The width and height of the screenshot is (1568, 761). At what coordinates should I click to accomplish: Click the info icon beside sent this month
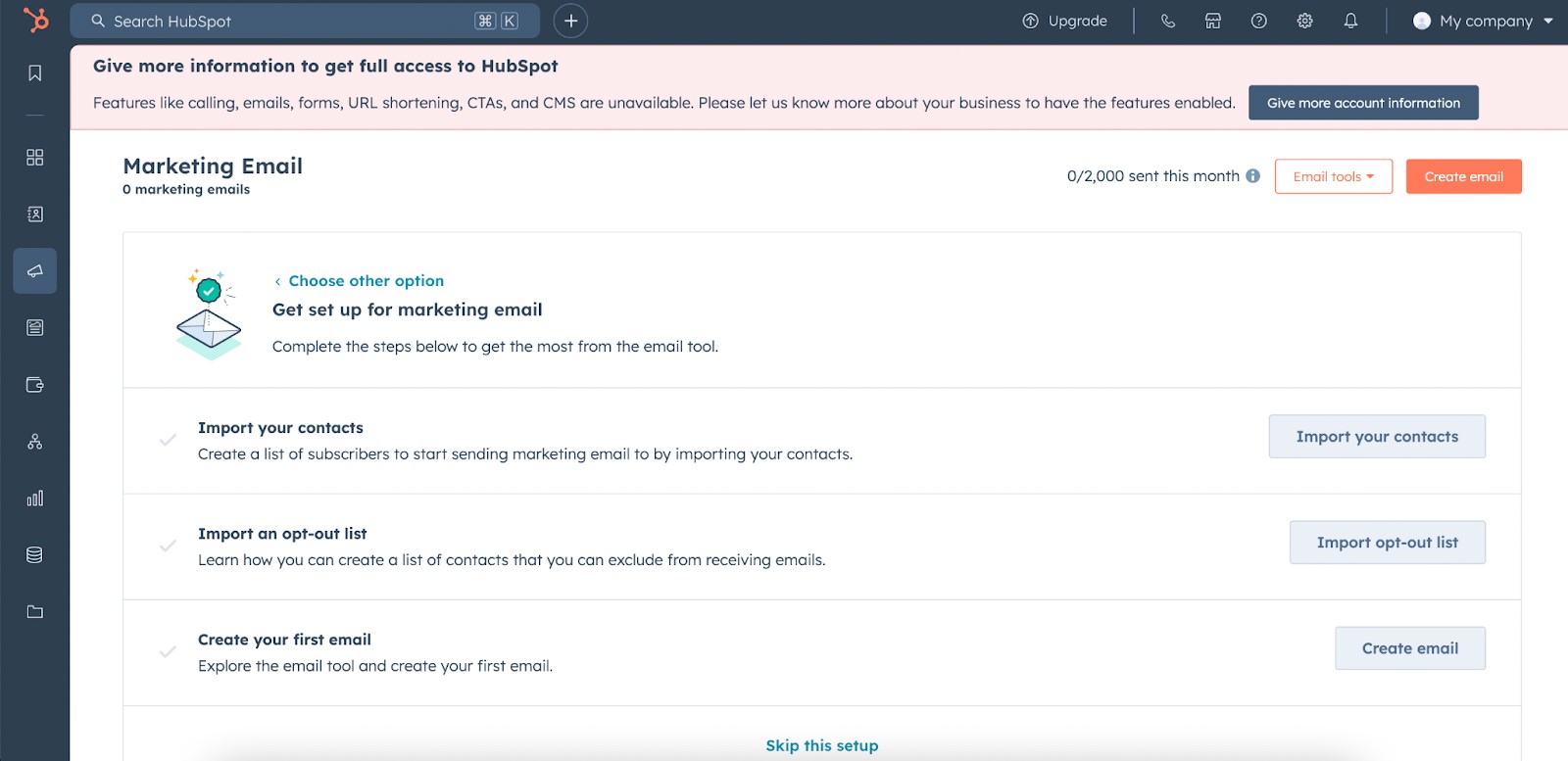pos(1252,176)
